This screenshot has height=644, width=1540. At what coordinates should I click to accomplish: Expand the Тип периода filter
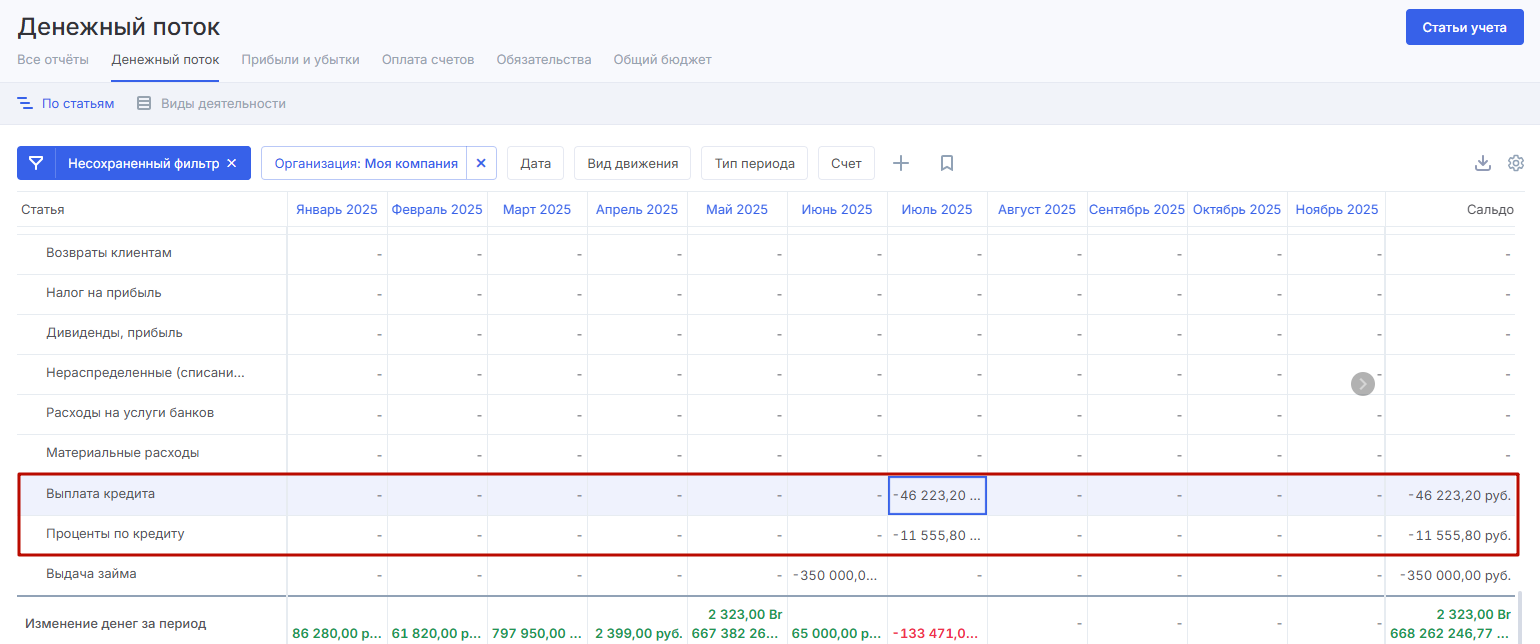pos(754,163)
